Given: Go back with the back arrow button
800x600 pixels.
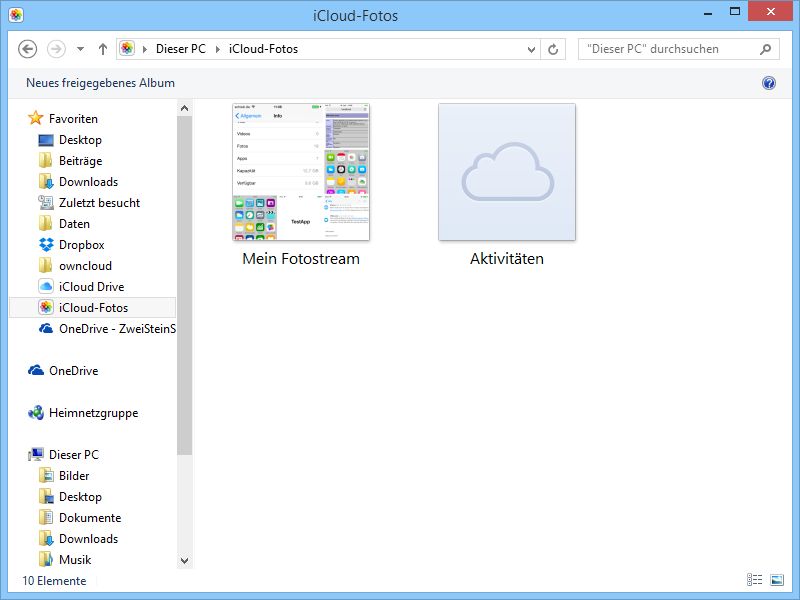Looking at the screenshot, I should click(x=28, y=49).
